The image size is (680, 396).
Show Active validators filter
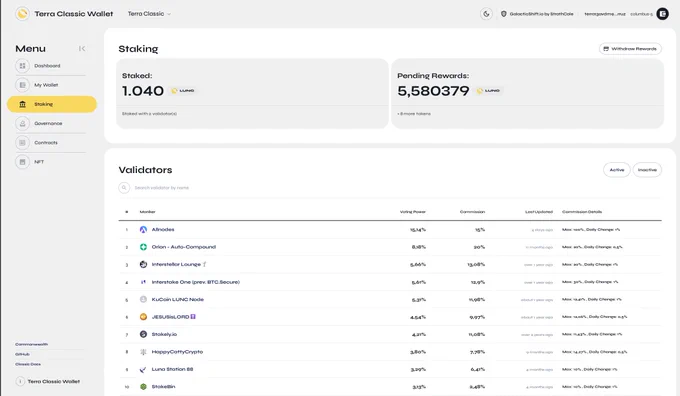click(x=616, y=170)
